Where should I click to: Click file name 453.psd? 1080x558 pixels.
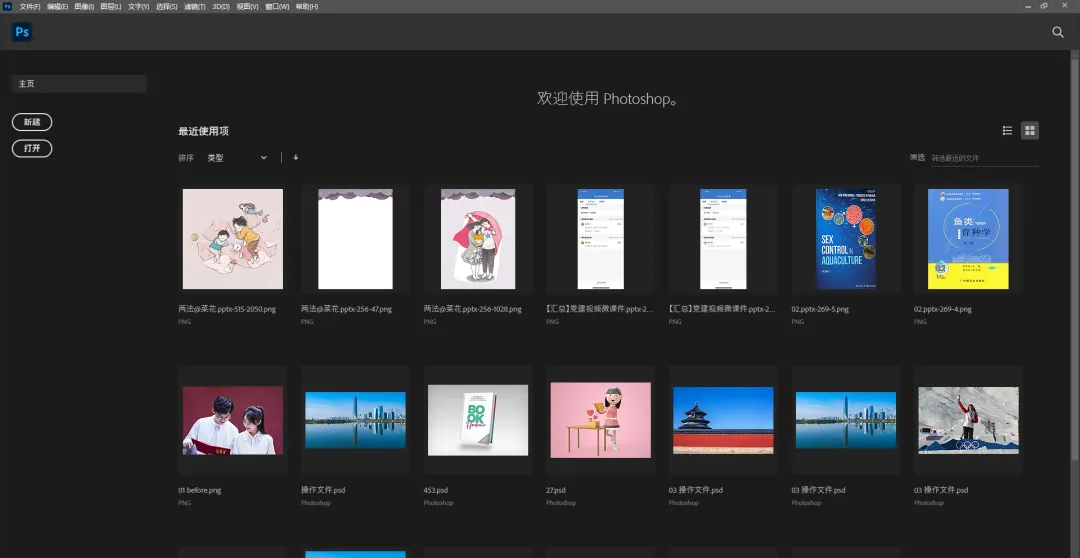click(435, 490)
